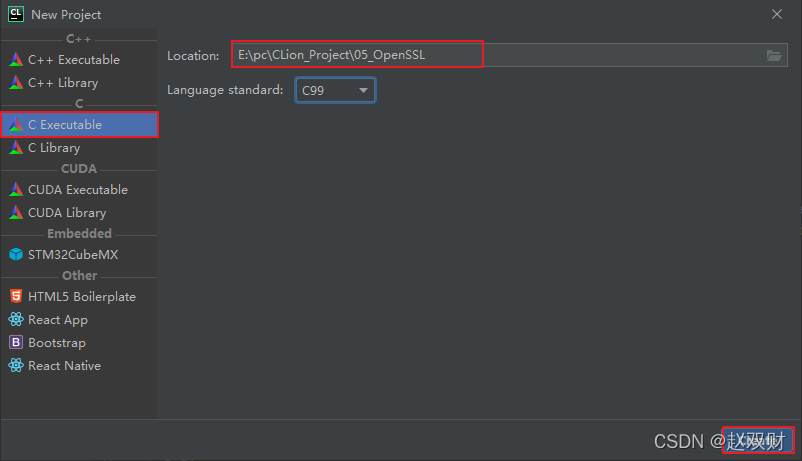The height and width of the screenshot is (461, 802).
Task: Select the STM32CubeMX embedded project
Action: pyautogui.click(x=79, y=255)
